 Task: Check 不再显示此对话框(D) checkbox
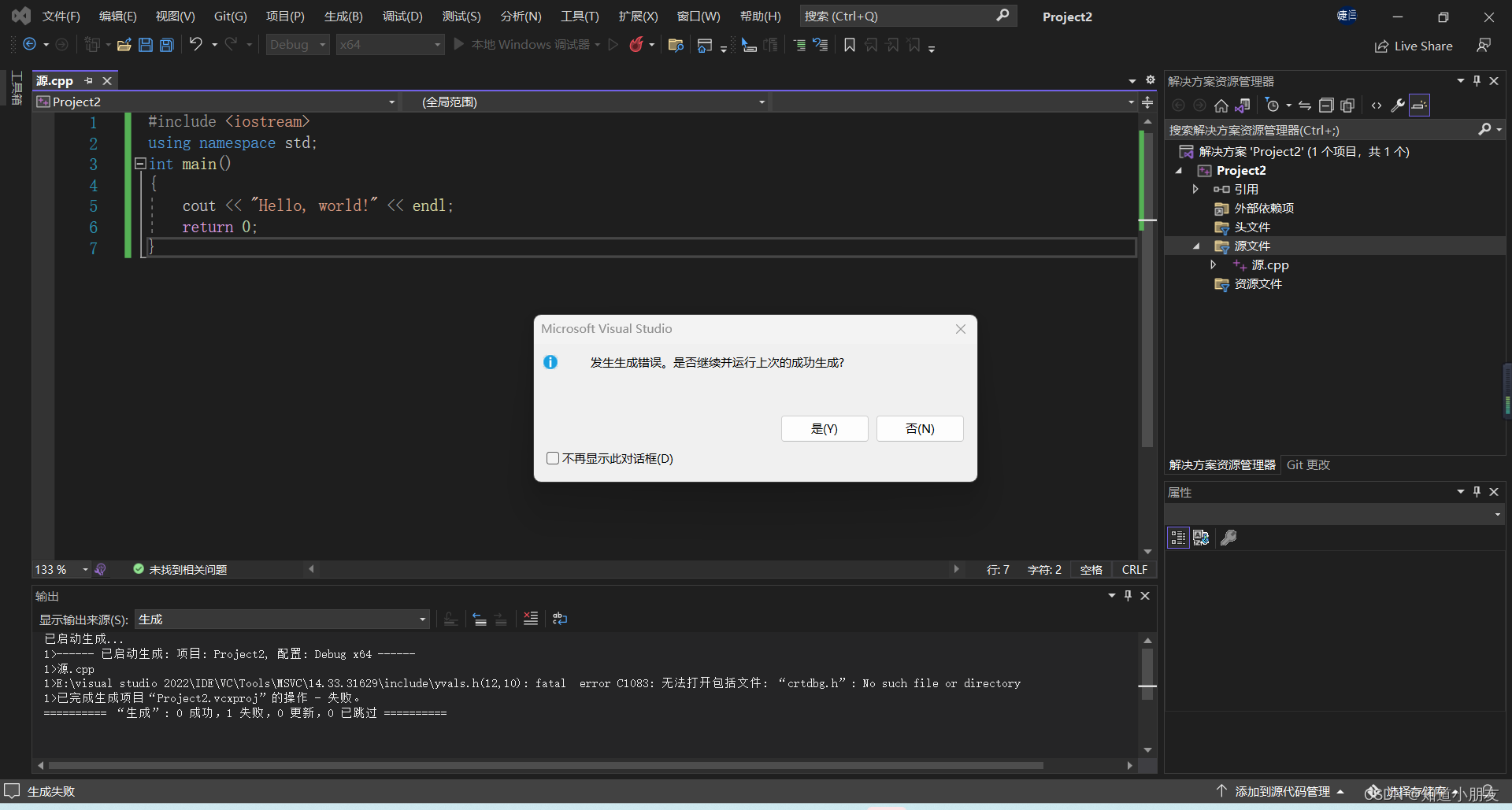point(552,457)
